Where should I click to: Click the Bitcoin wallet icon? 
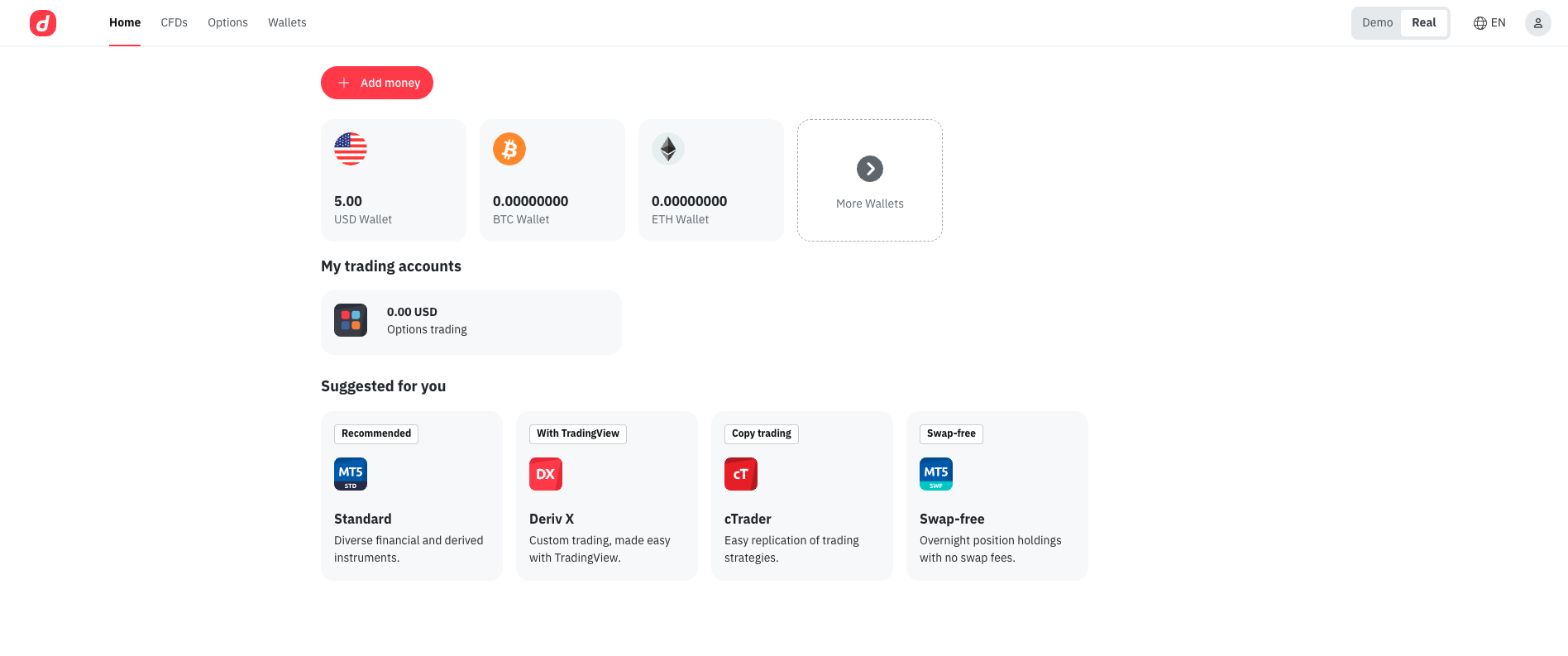tap(509, 149)
